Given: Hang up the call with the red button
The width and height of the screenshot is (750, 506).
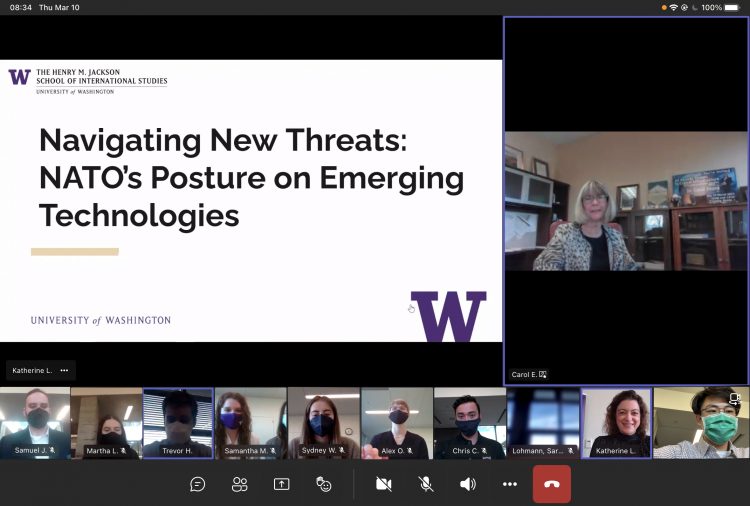Looking at the screenshot, I should [551, 484].
